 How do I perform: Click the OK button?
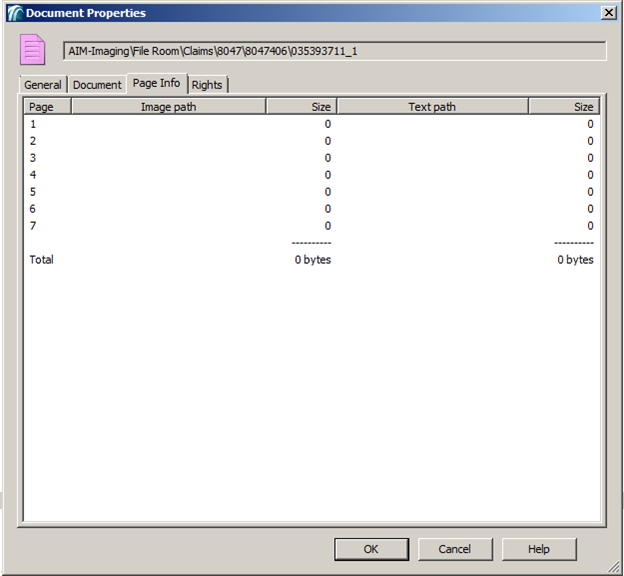371,549
